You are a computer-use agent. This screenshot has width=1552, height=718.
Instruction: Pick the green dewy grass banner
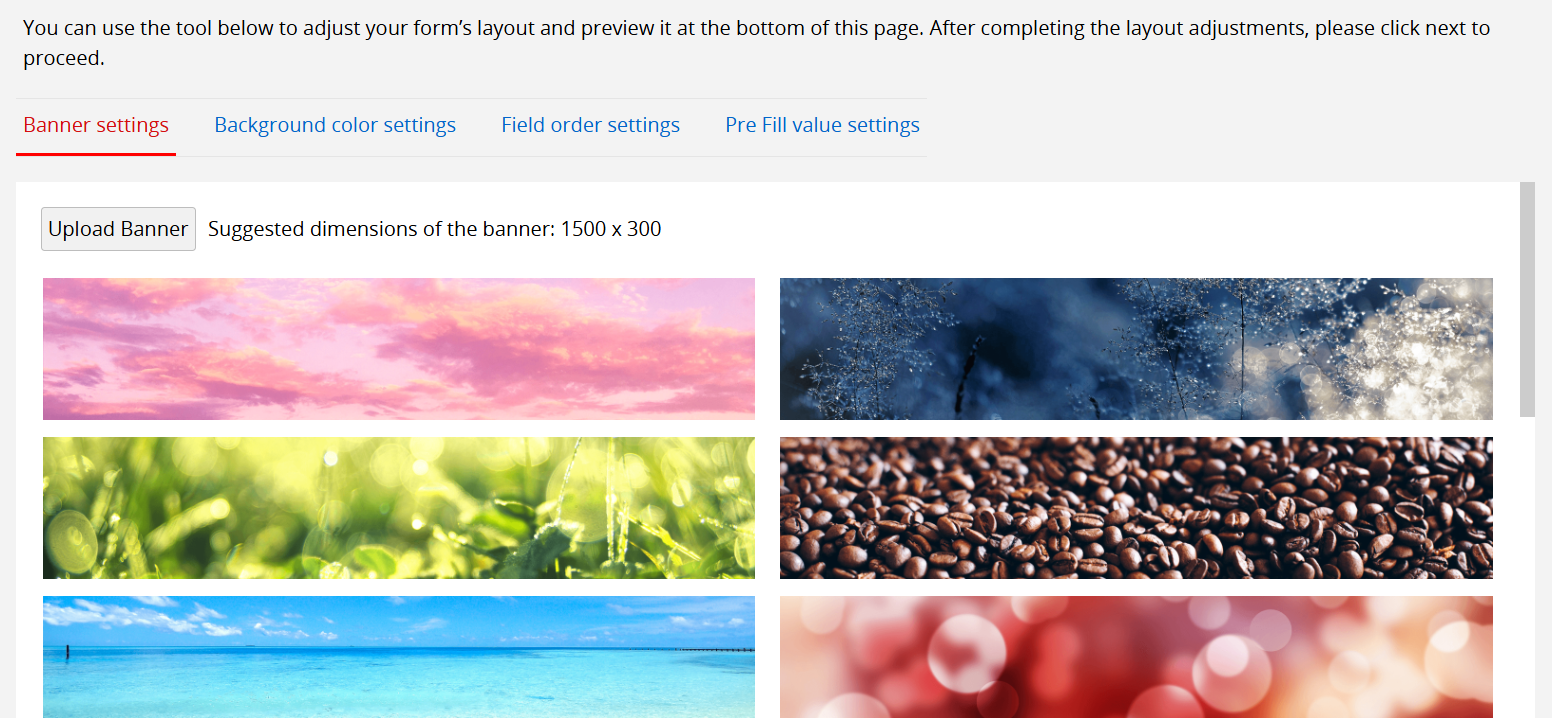[x=399, y=508]
